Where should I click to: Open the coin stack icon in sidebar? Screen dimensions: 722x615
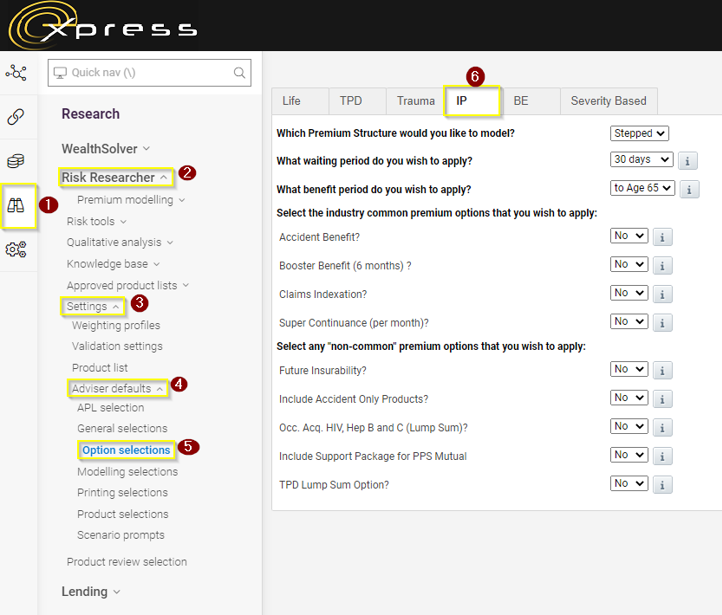pyautogui.click(x=16, y=161)
